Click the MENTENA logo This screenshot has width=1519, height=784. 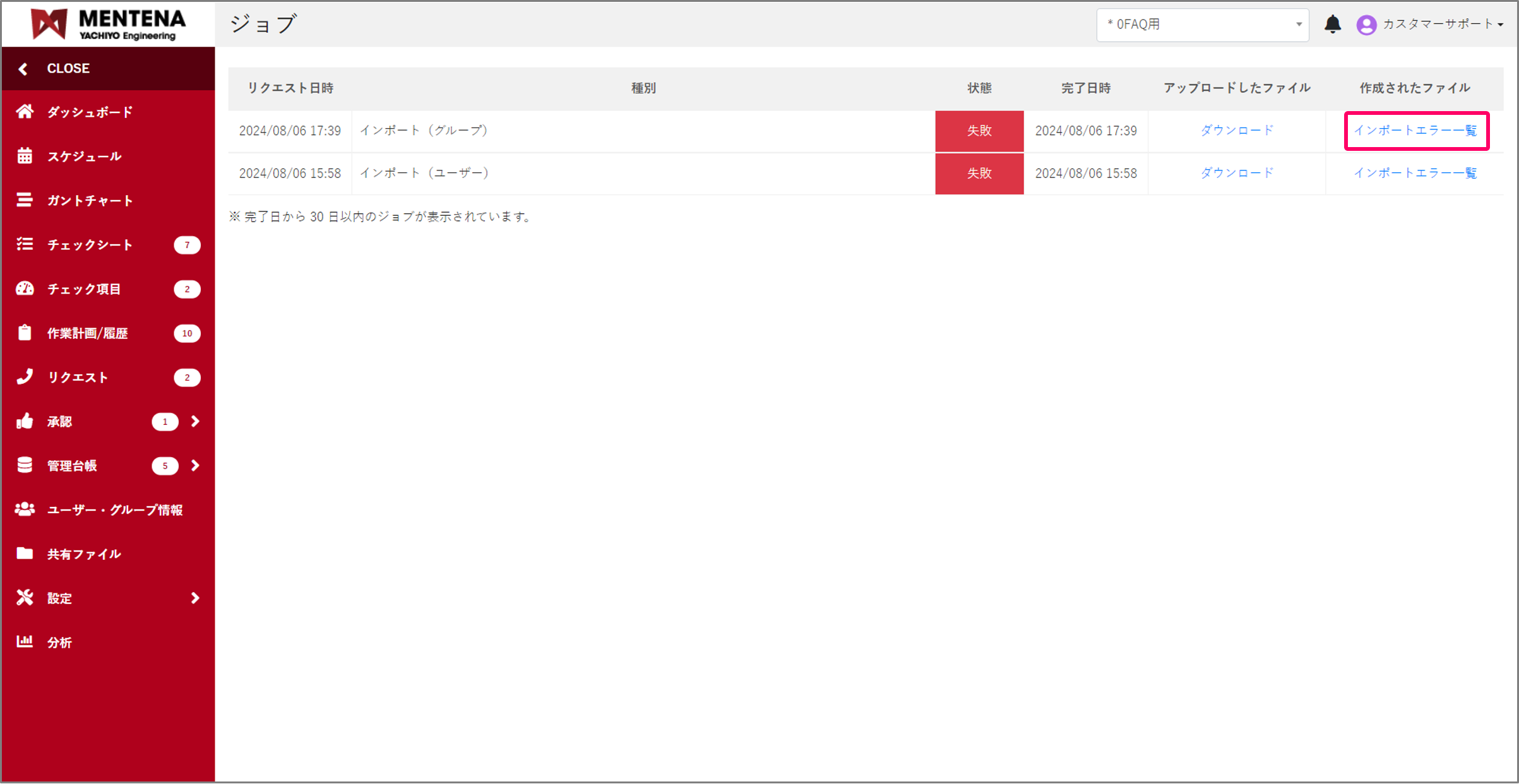coord(109,25)
